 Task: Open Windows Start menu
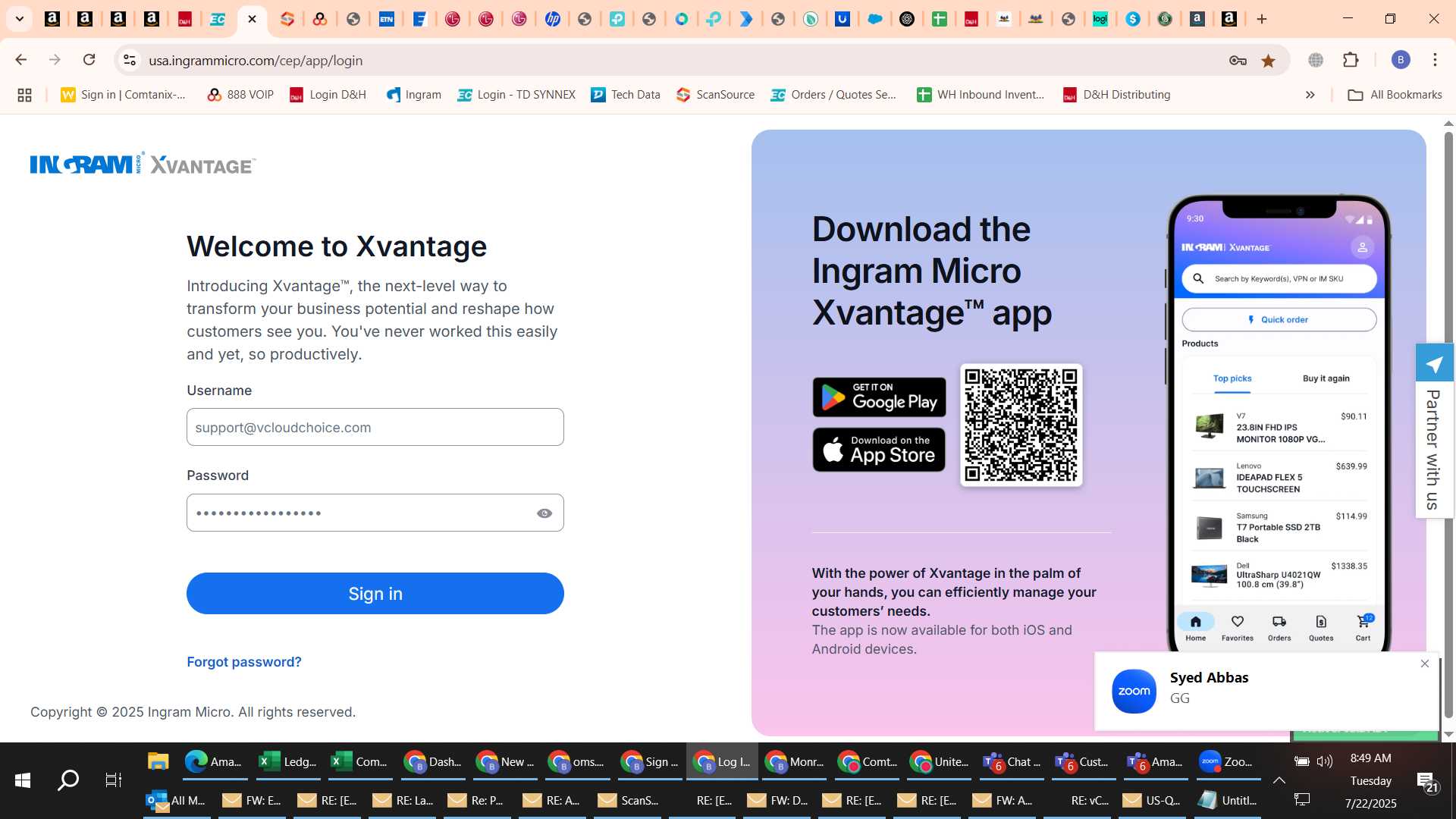23,780
